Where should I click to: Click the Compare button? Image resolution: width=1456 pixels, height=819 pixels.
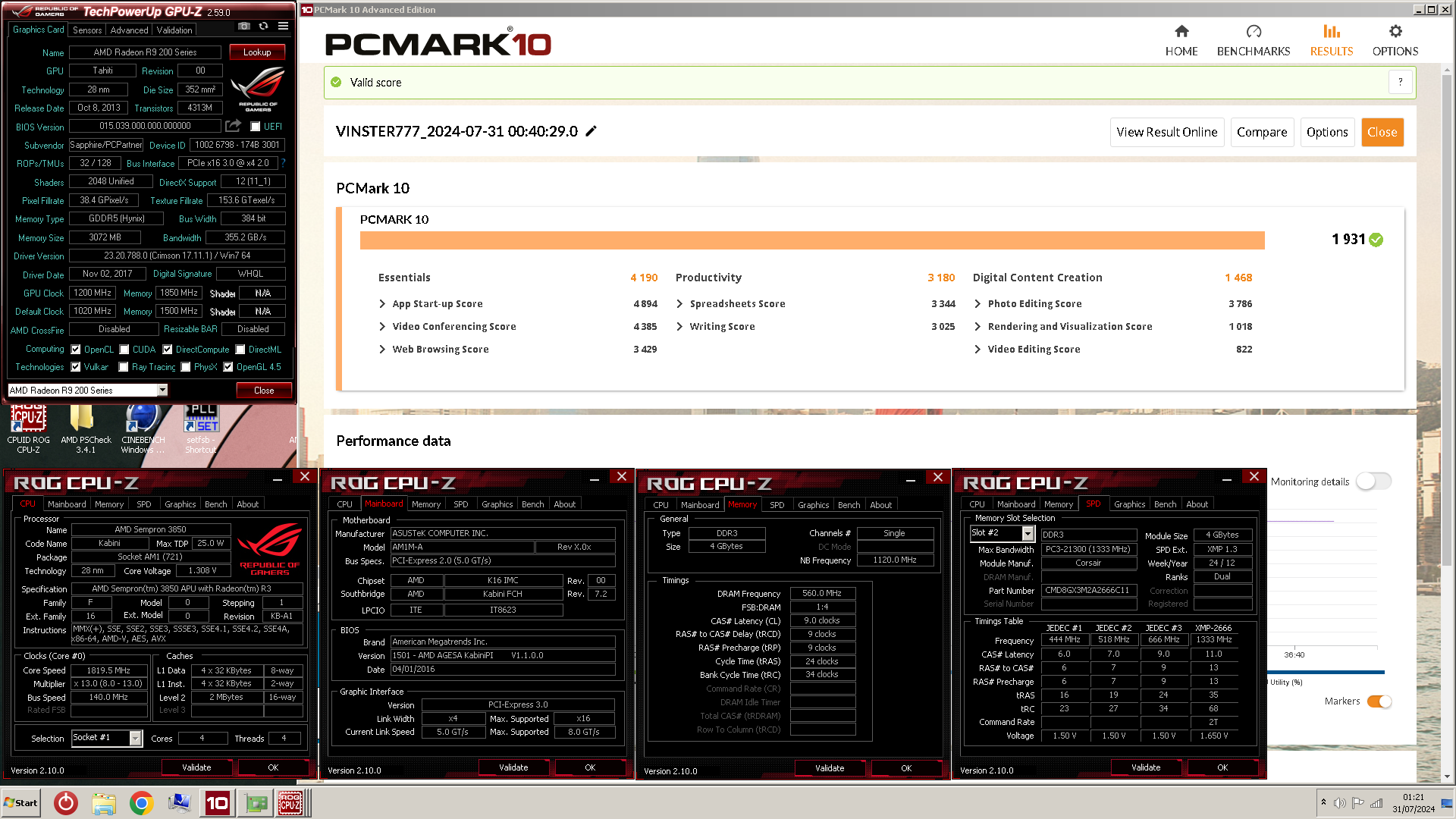pyautogui.click(x=1262, y=132)
